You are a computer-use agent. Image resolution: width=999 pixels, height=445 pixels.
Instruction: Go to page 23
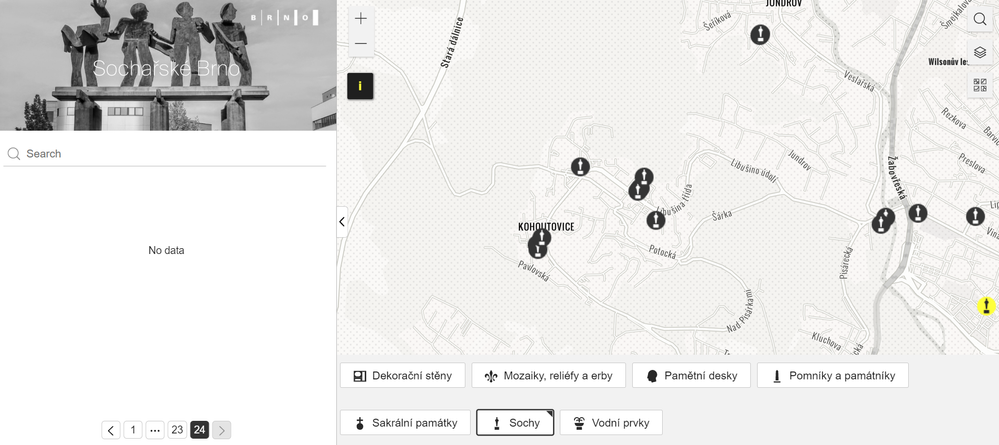pyautogui.click(x=177, y=430)
